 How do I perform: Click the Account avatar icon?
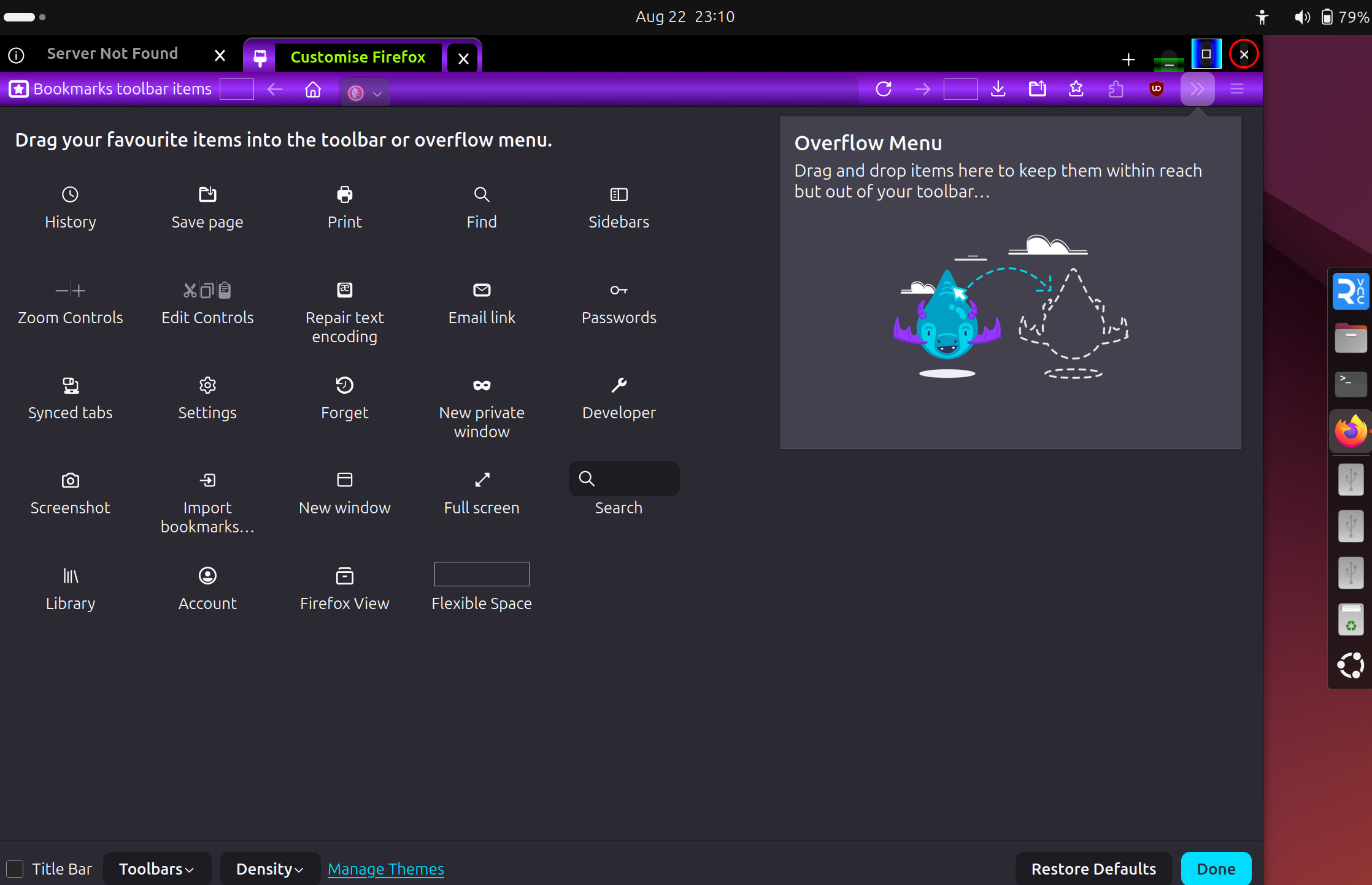click(207, 576)
